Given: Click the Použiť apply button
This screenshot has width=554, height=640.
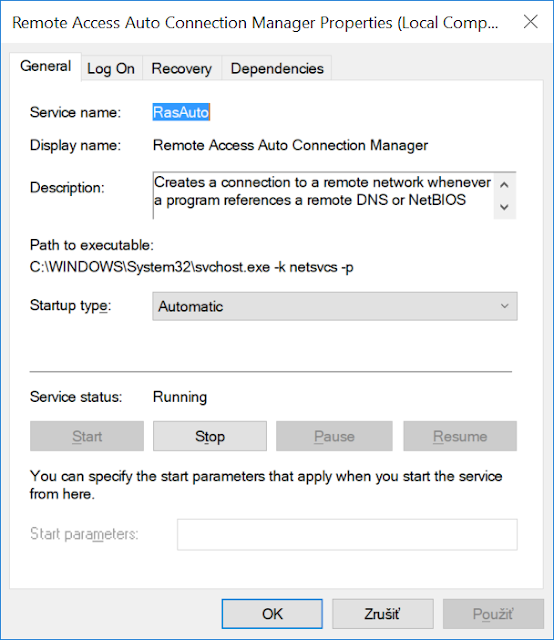Looking at the screenshot, I should (x=493, y=614).
